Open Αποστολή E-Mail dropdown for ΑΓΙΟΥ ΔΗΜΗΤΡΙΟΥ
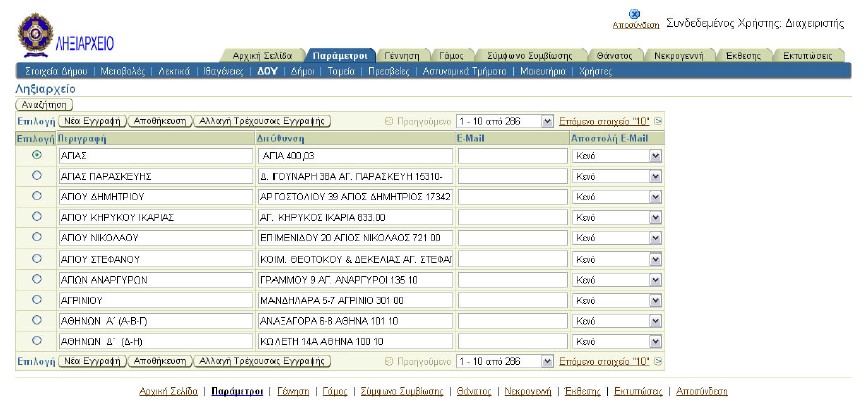Screen dimensions: 867x403 point(617,197)
